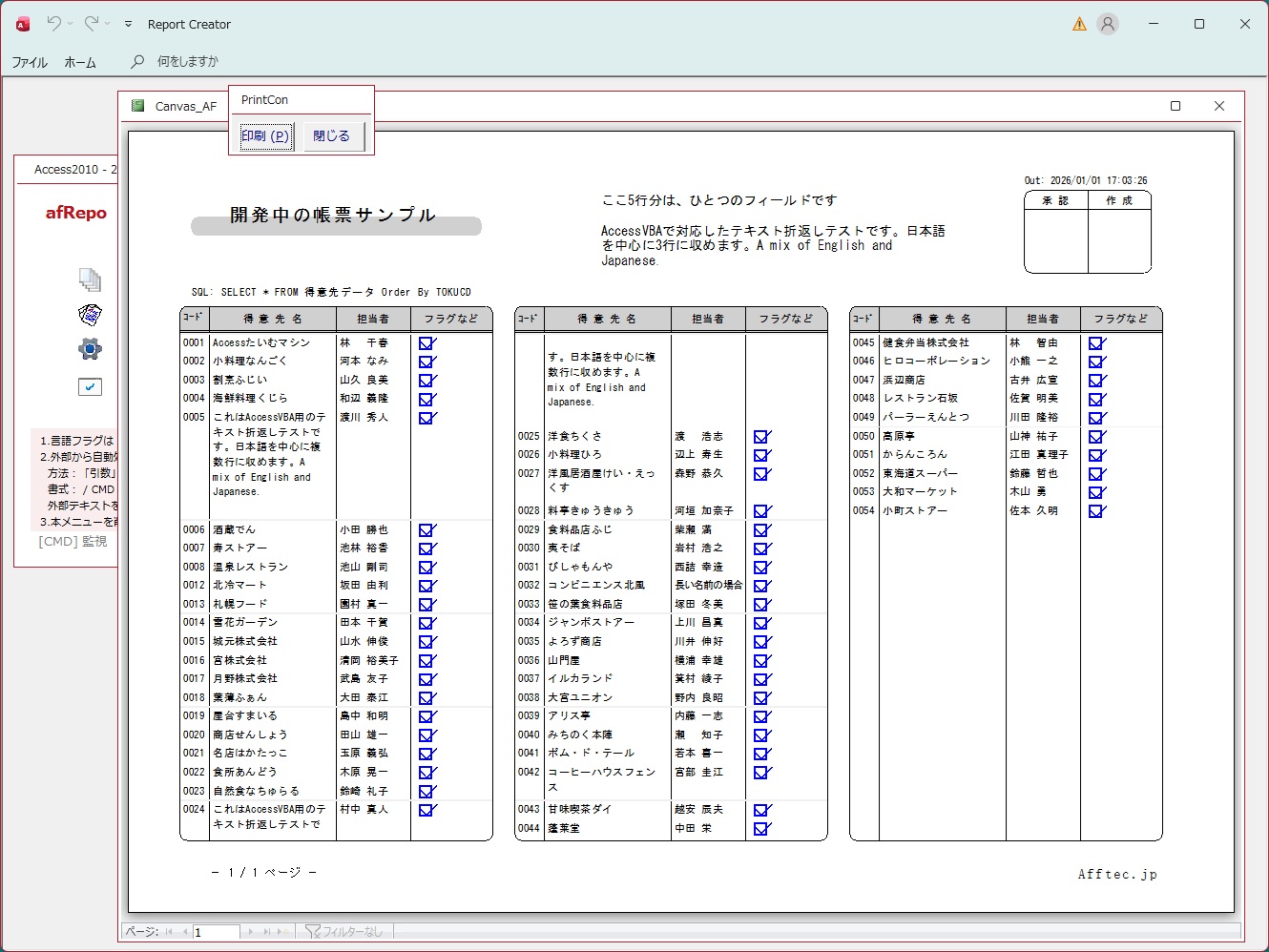This screenshot has width=1269, height=952.
Task: Click the Redo arrow in title bar
Action: point(91,24)
